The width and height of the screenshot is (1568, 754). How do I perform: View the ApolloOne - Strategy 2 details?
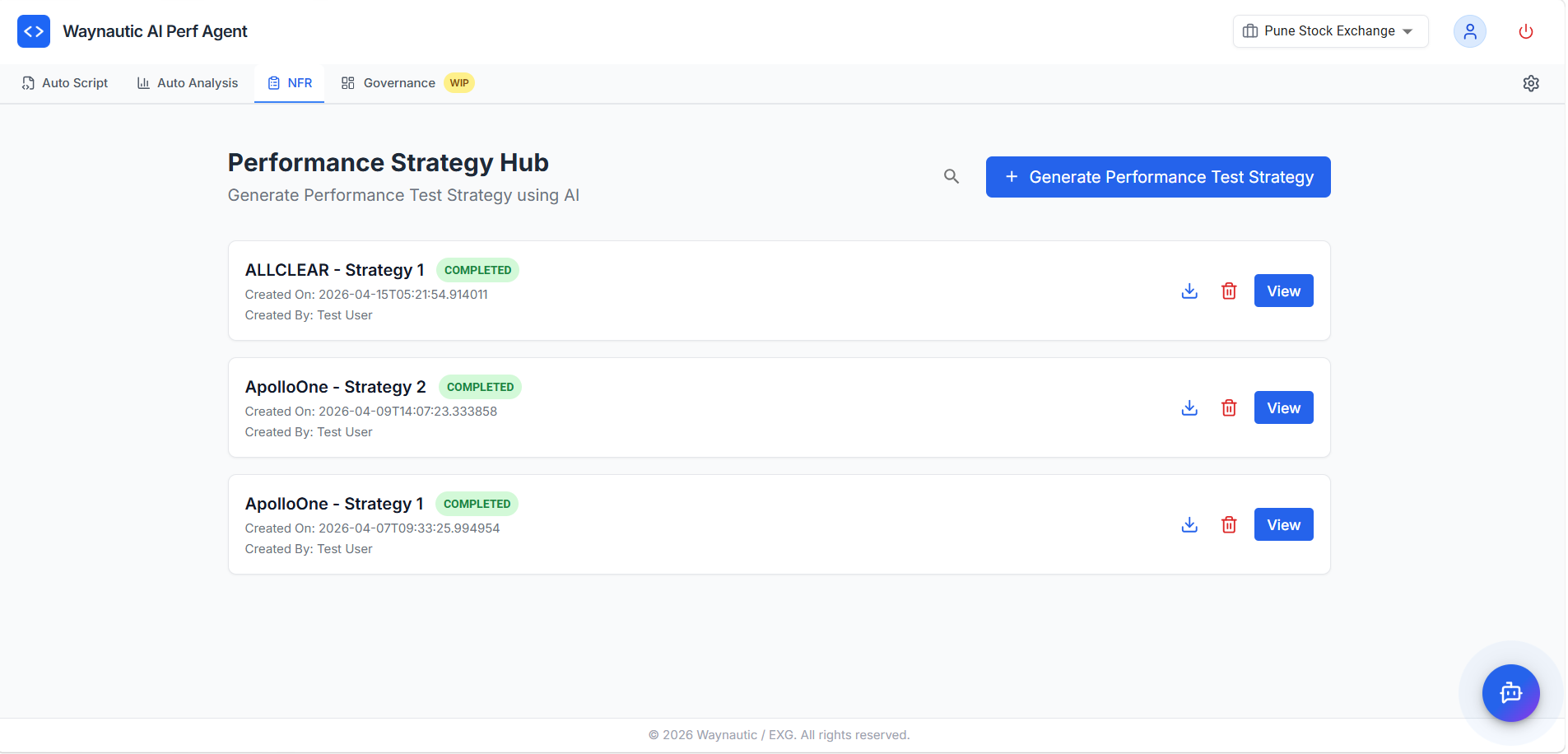coord(1282,407)
